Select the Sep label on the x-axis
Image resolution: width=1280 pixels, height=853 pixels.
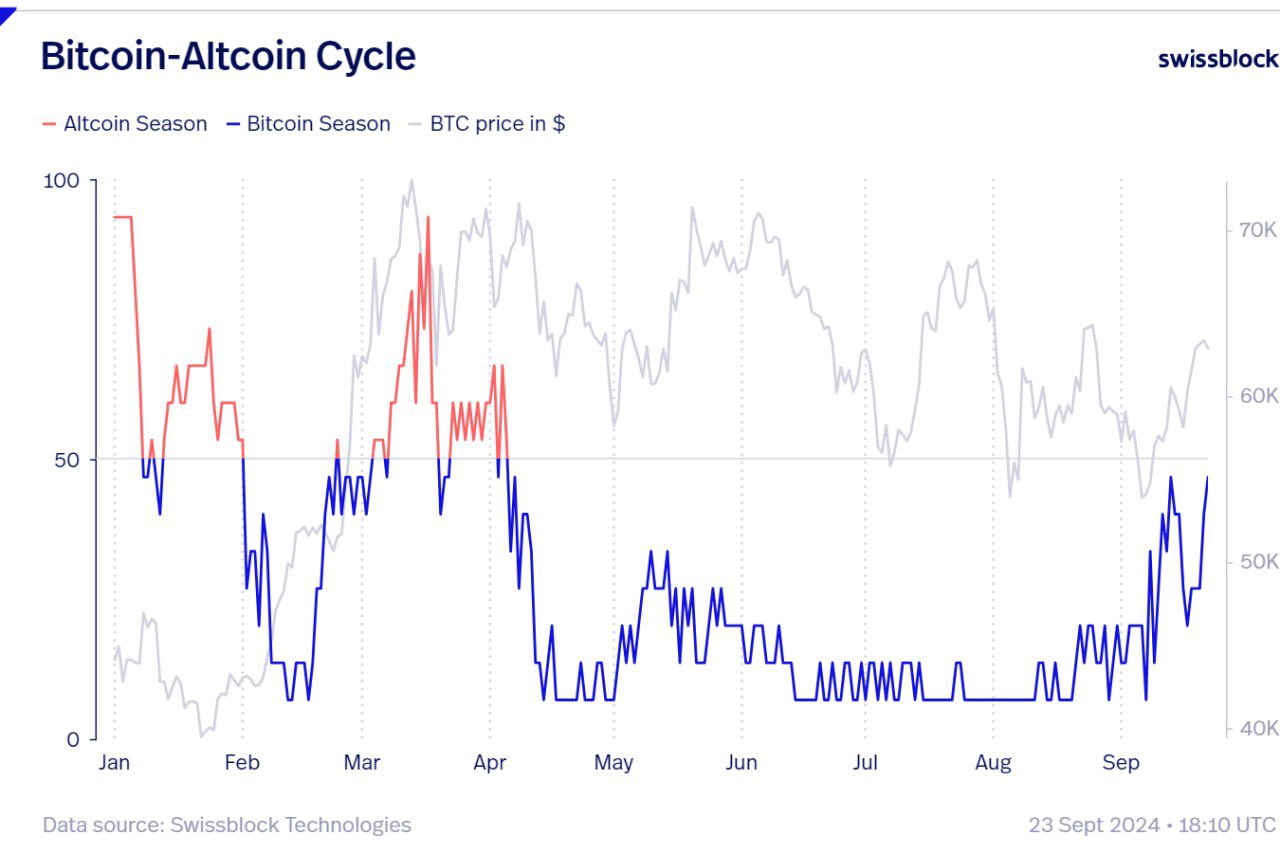(x=1121, y=763)
